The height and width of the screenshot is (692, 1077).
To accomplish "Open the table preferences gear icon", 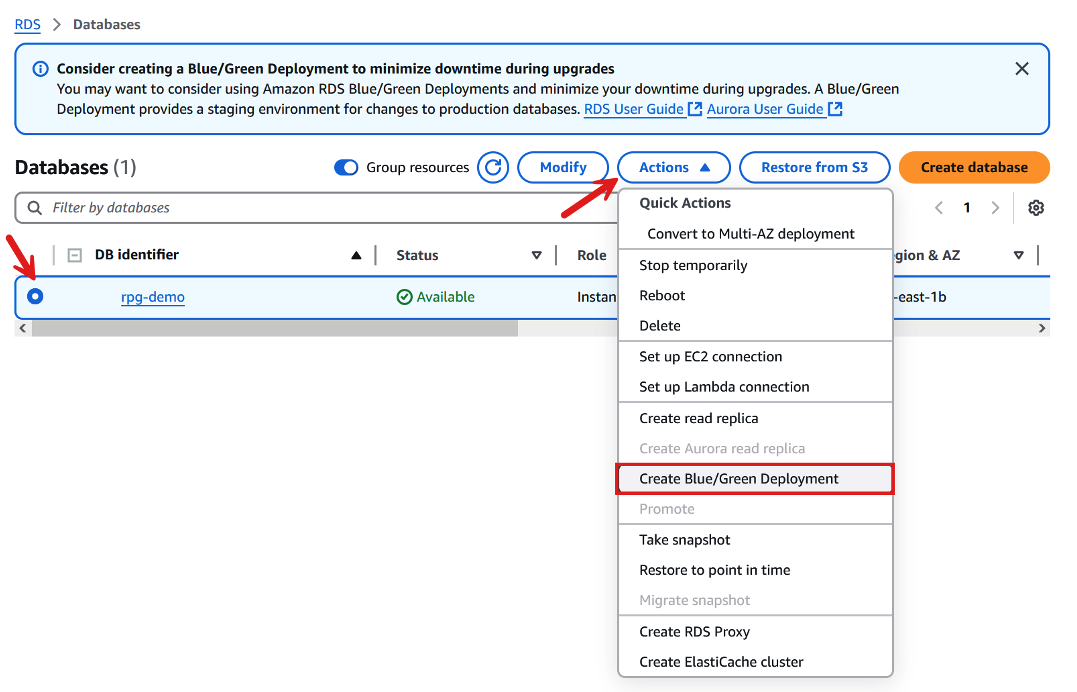I will pyautogui.click(x=1036, y=208).
